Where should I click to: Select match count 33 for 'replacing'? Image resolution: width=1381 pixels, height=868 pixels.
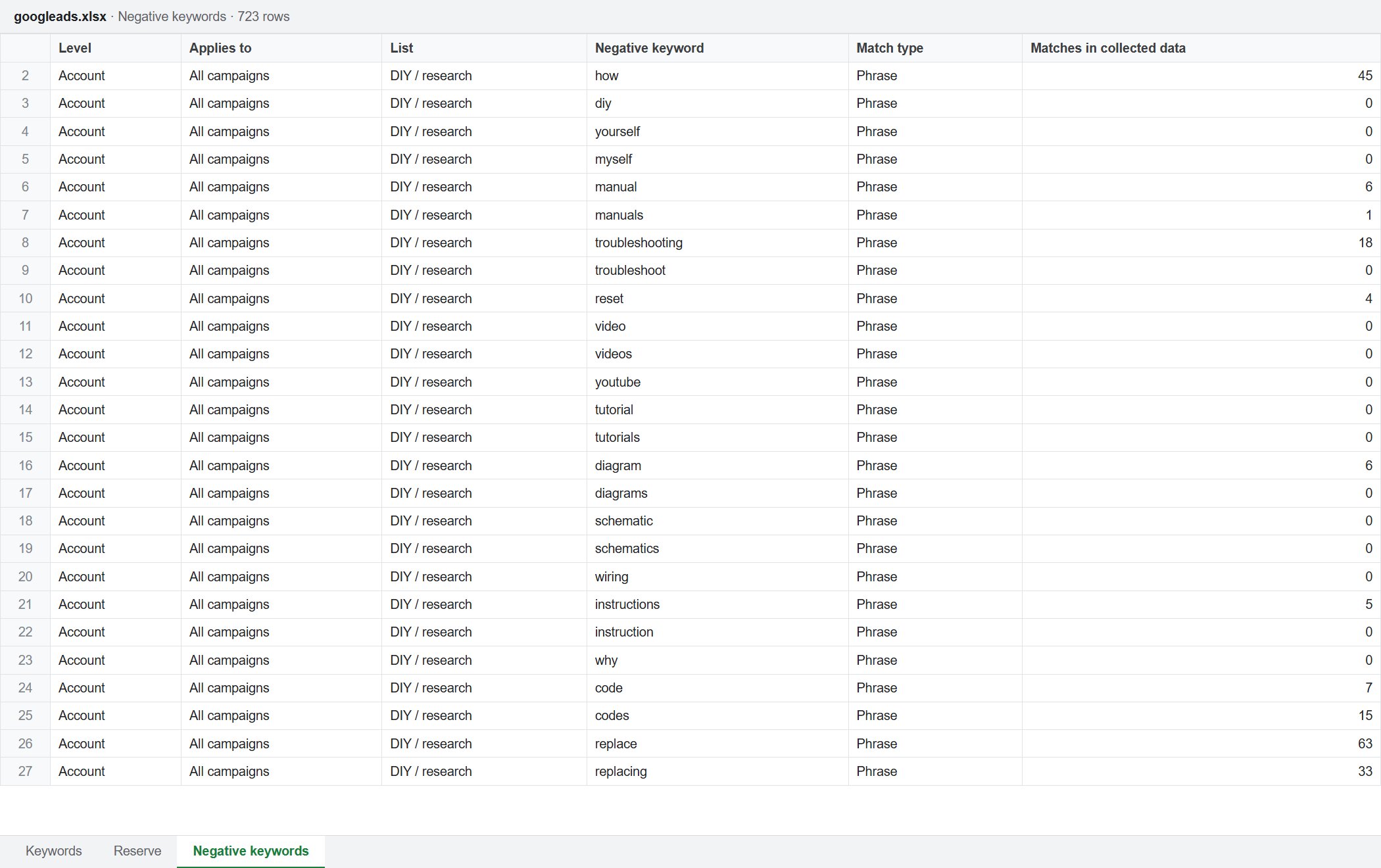tap(1201, 771)
